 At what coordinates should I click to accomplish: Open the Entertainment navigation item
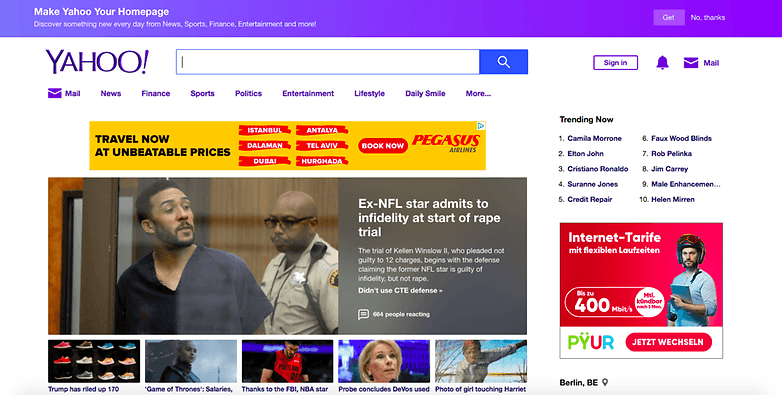coord(308,93)
